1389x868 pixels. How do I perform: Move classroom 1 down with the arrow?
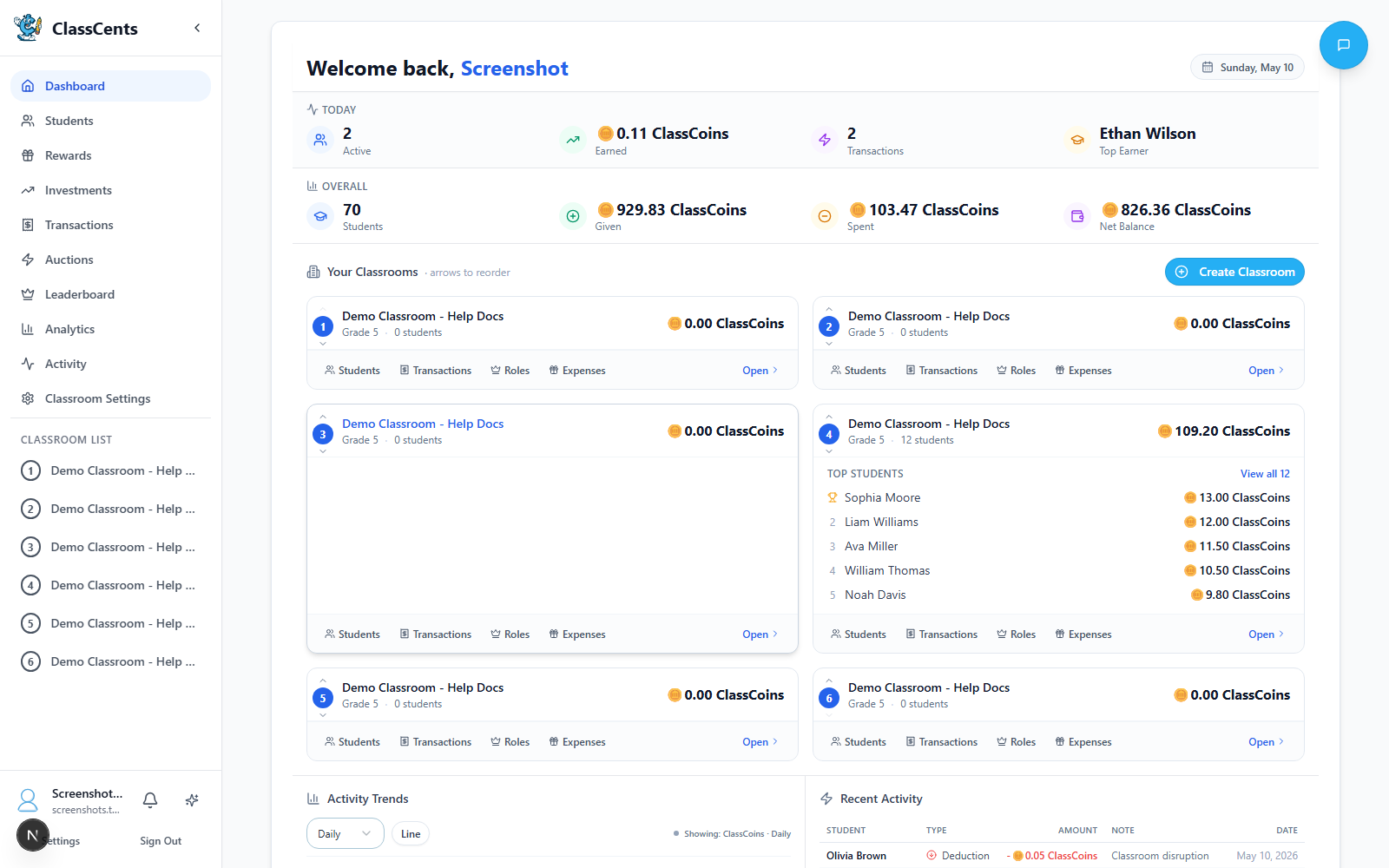[323, 344]
